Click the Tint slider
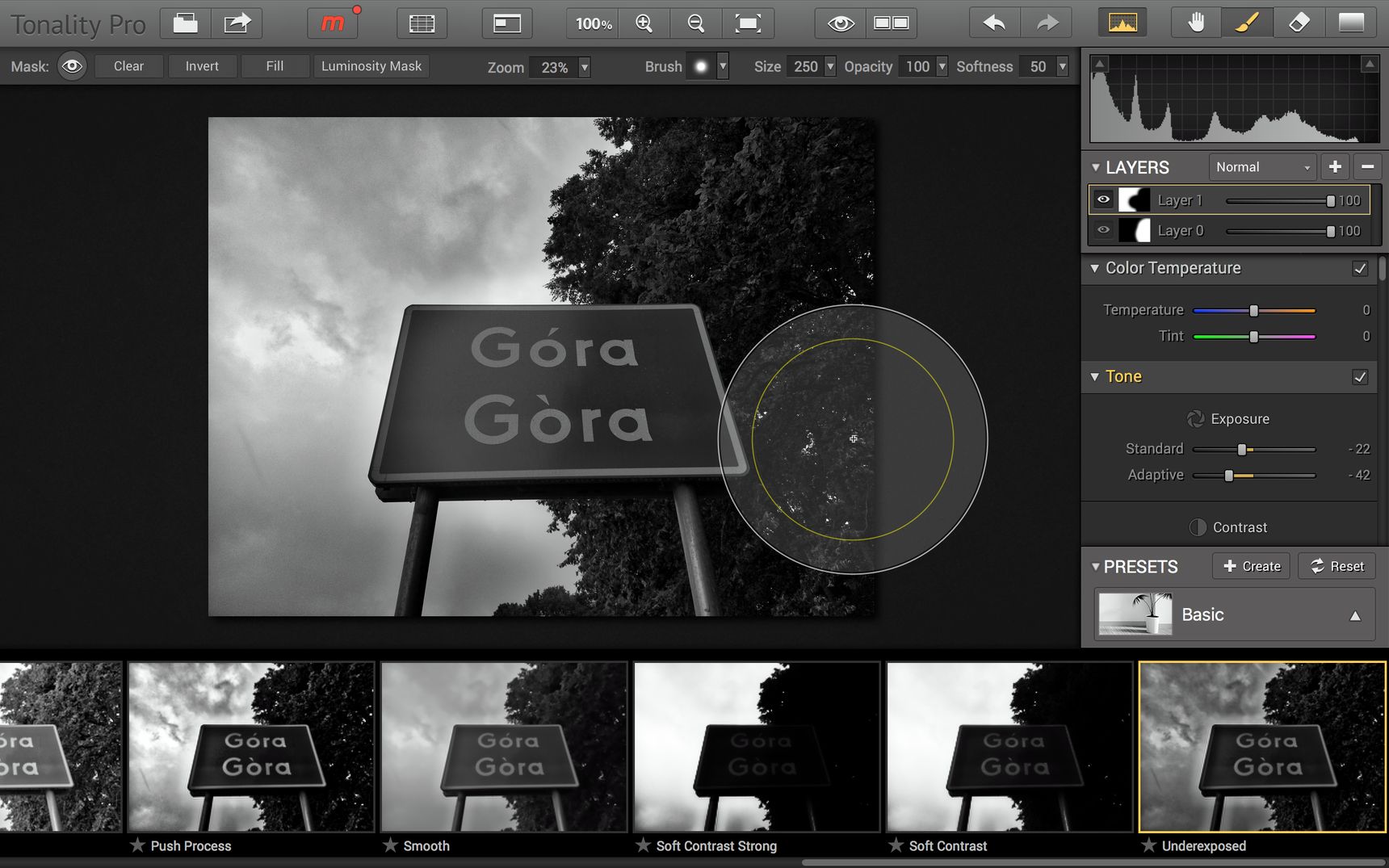The image size is (1389, 868). (1254, 337)
